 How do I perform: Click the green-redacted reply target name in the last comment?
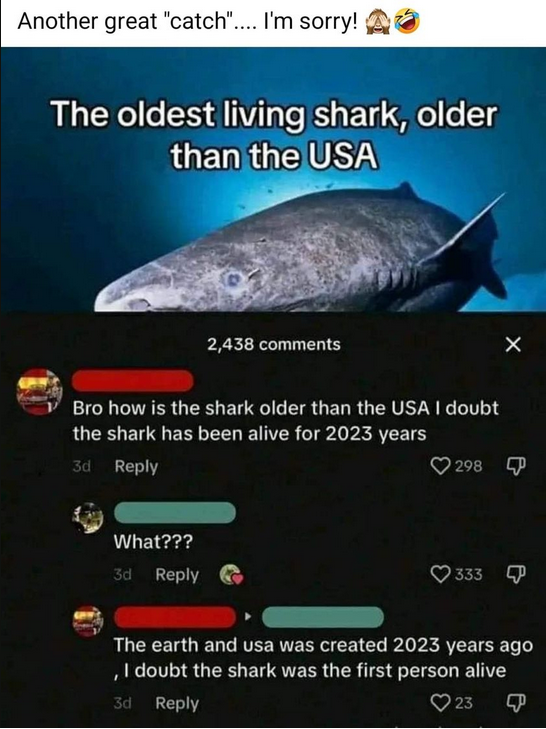pos(323,617)
